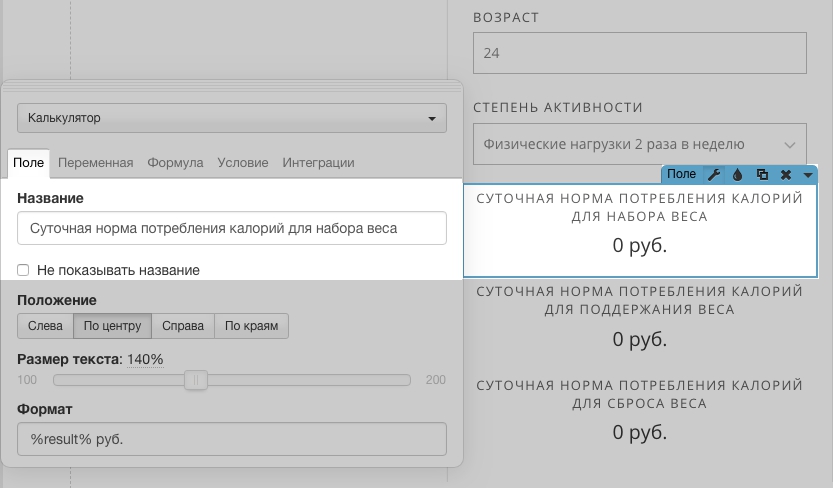The width and height of the screenshot is (833, 488).
Task: Click the Размер текста label
Action: pyautogui.click(x=69, y=359)
